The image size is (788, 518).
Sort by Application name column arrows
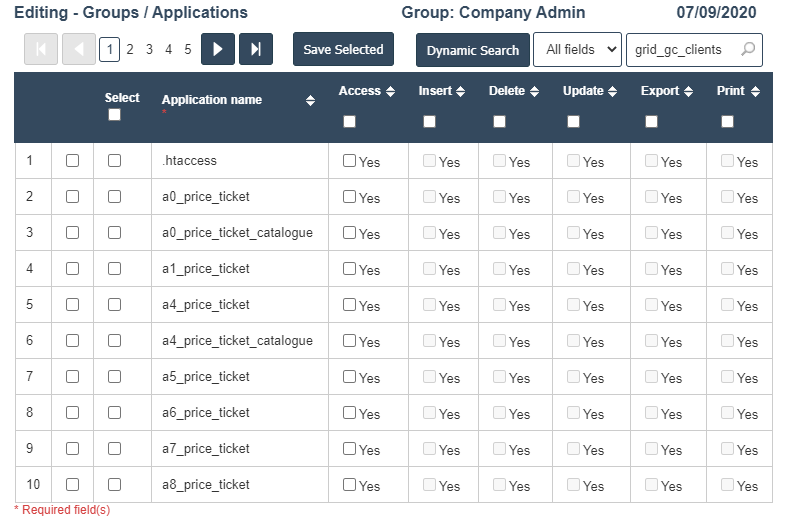310,100
